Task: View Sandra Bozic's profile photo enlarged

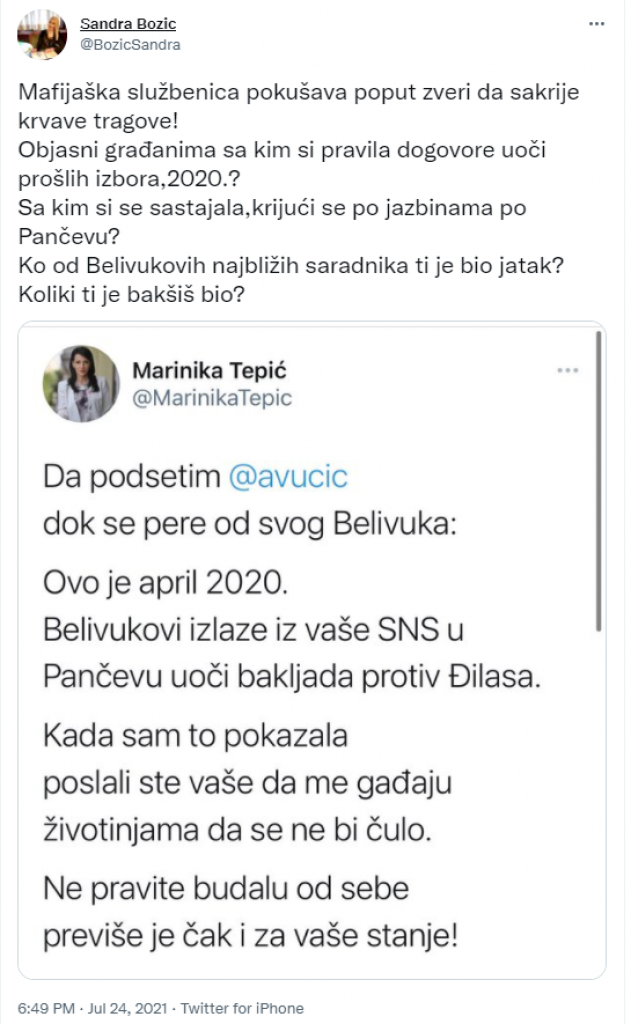Action: (x=40, y=32)
